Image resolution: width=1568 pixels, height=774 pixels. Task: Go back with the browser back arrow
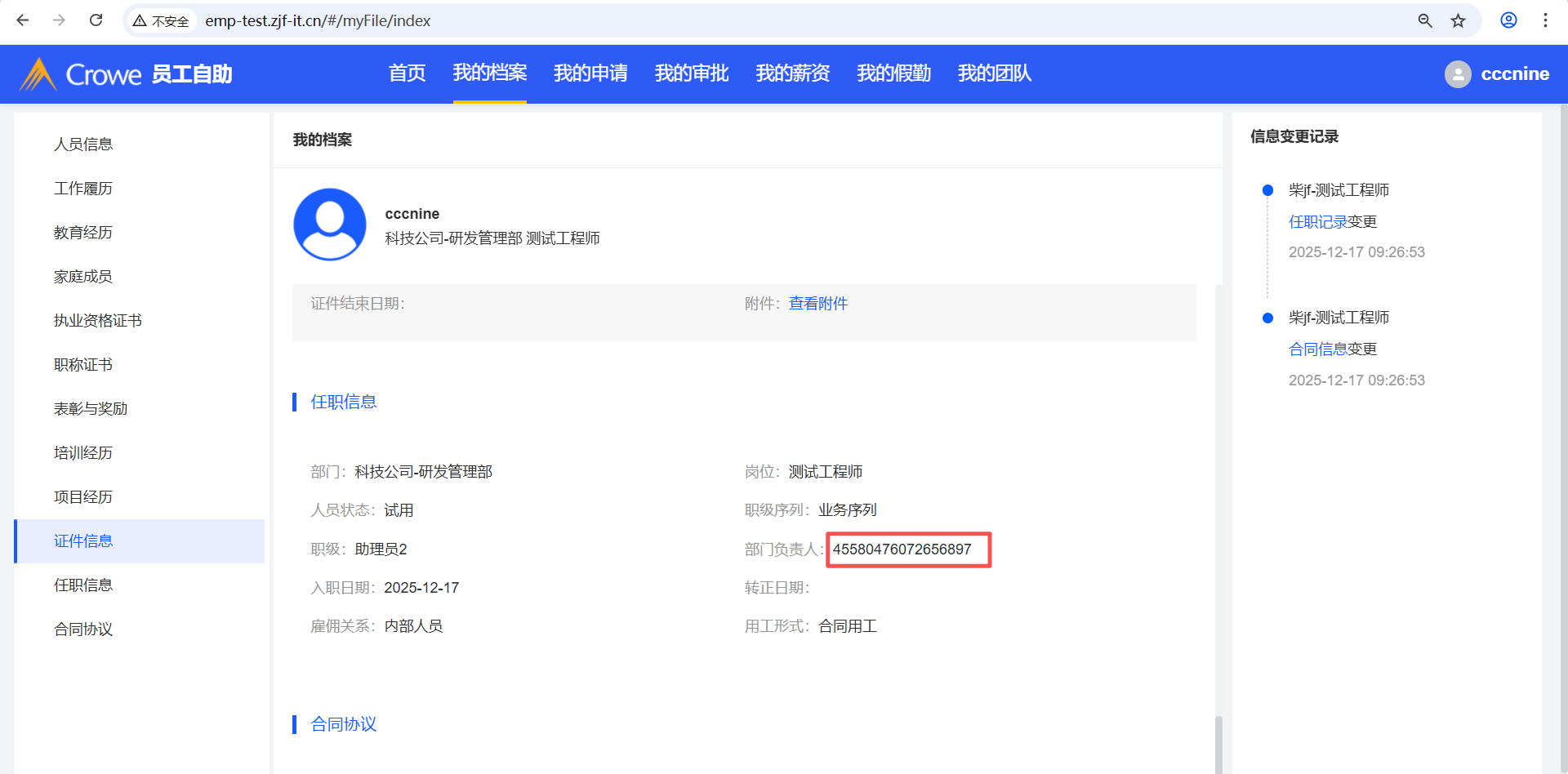click(x=23, y=20)
